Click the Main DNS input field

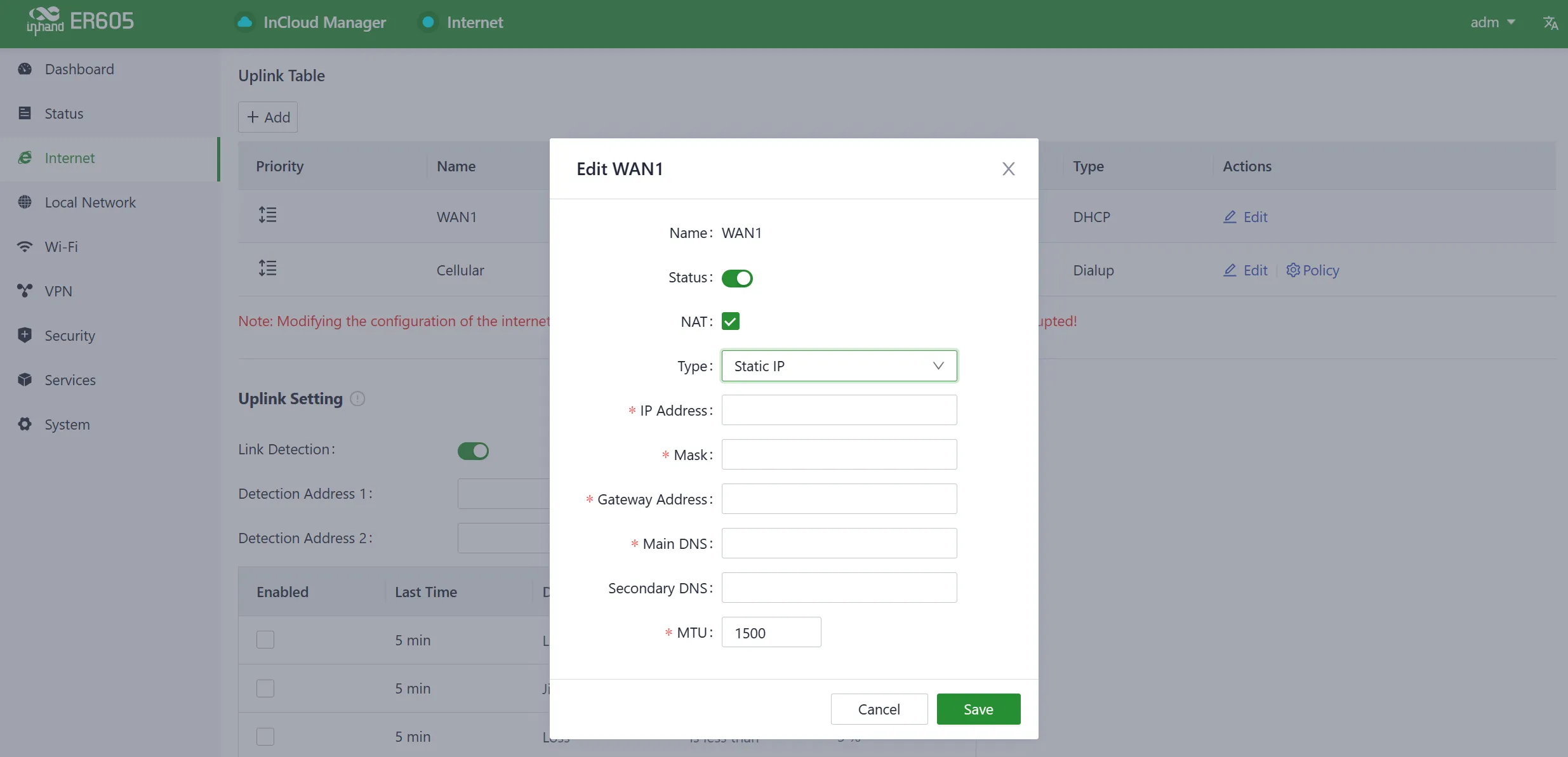(x=839, y=544)
